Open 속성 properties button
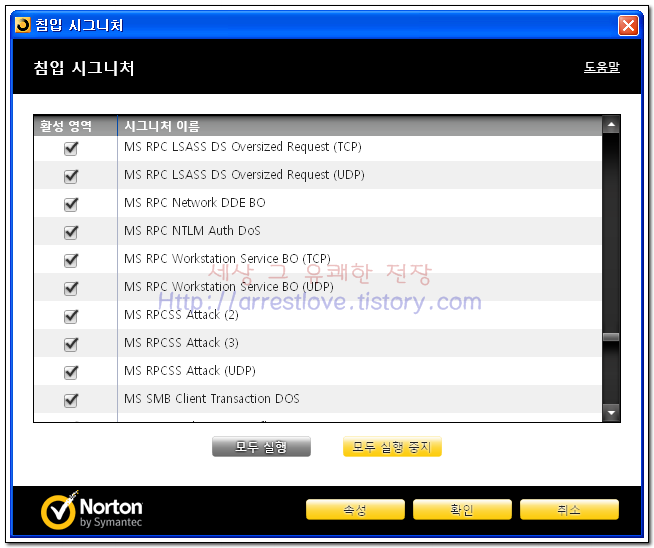This screenshot has width=654, height=548. click(355, 510)
